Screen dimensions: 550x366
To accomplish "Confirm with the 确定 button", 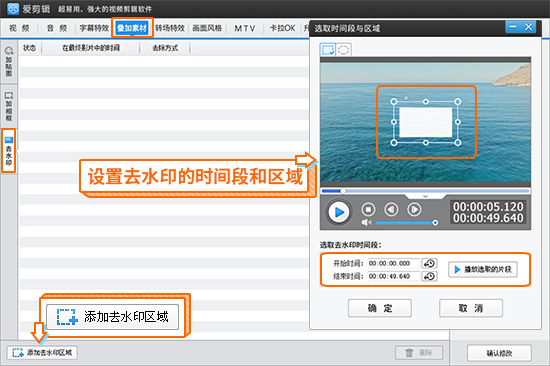I will coord(380,308).
